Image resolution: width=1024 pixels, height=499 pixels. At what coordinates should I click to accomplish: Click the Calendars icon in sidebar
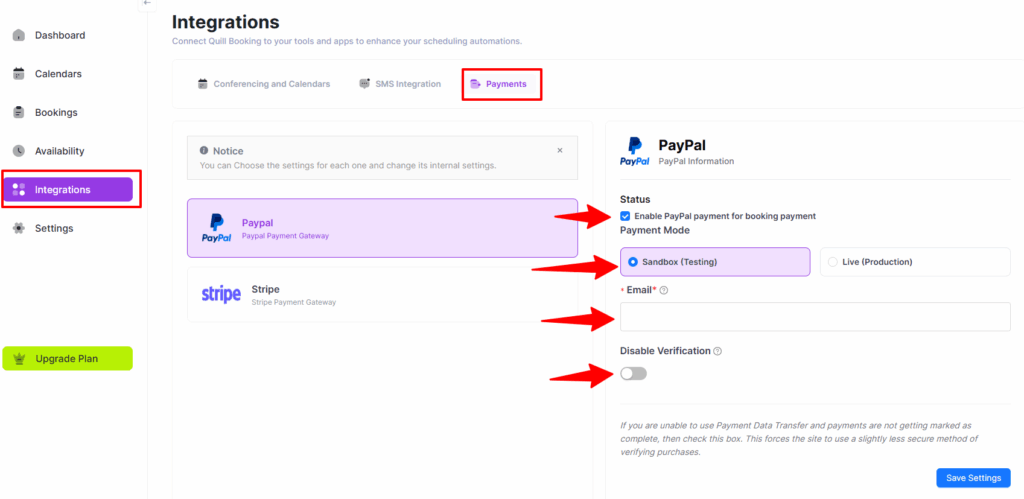(x=18, y=74)
